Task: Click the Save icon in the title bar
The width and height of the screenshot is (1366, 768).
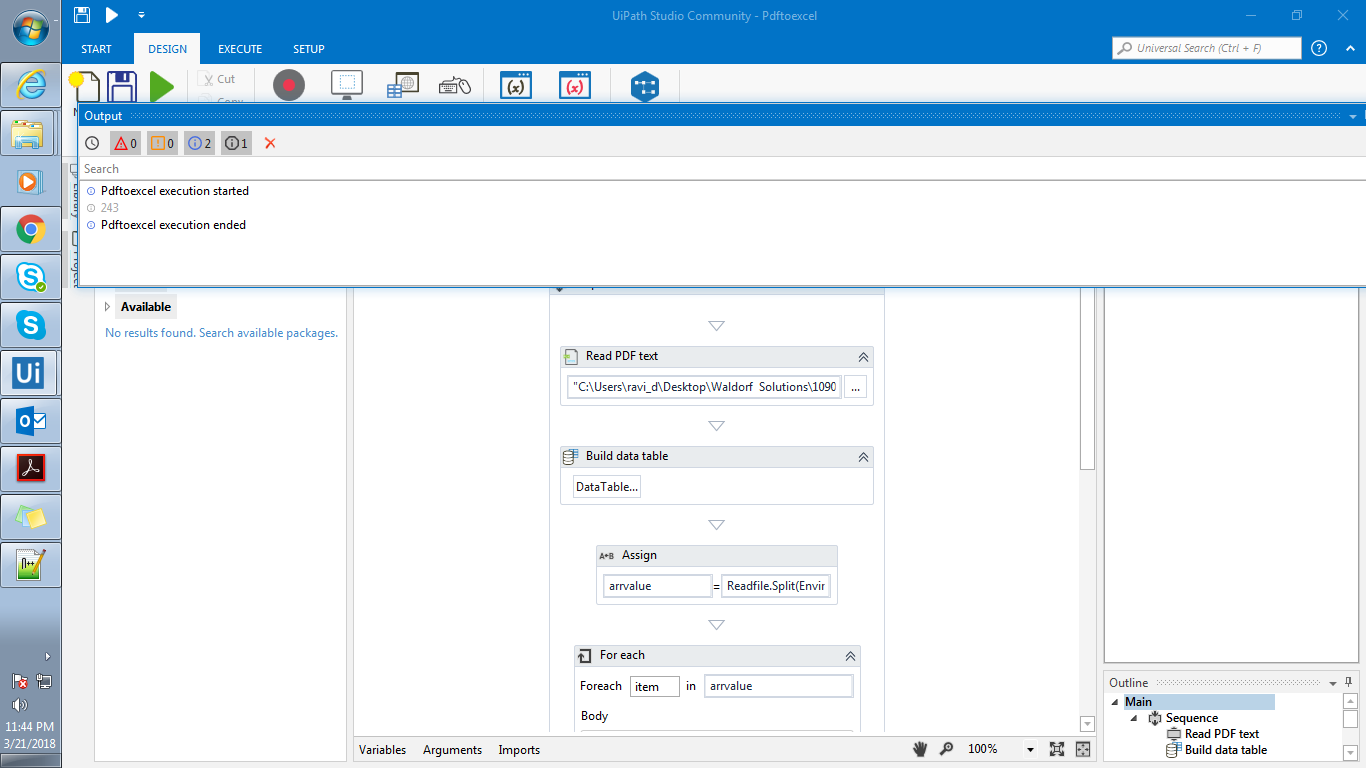Action: tap(82, 15)
